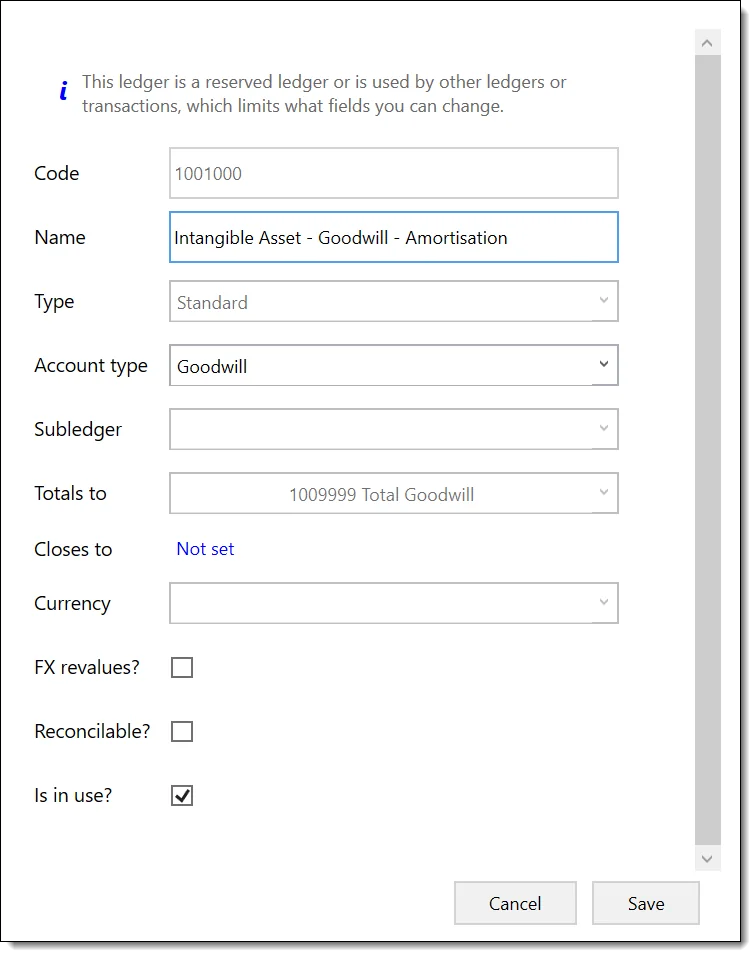The image size is (756, 957).
Task: Click the Totals to label
Action: [70, 493]
